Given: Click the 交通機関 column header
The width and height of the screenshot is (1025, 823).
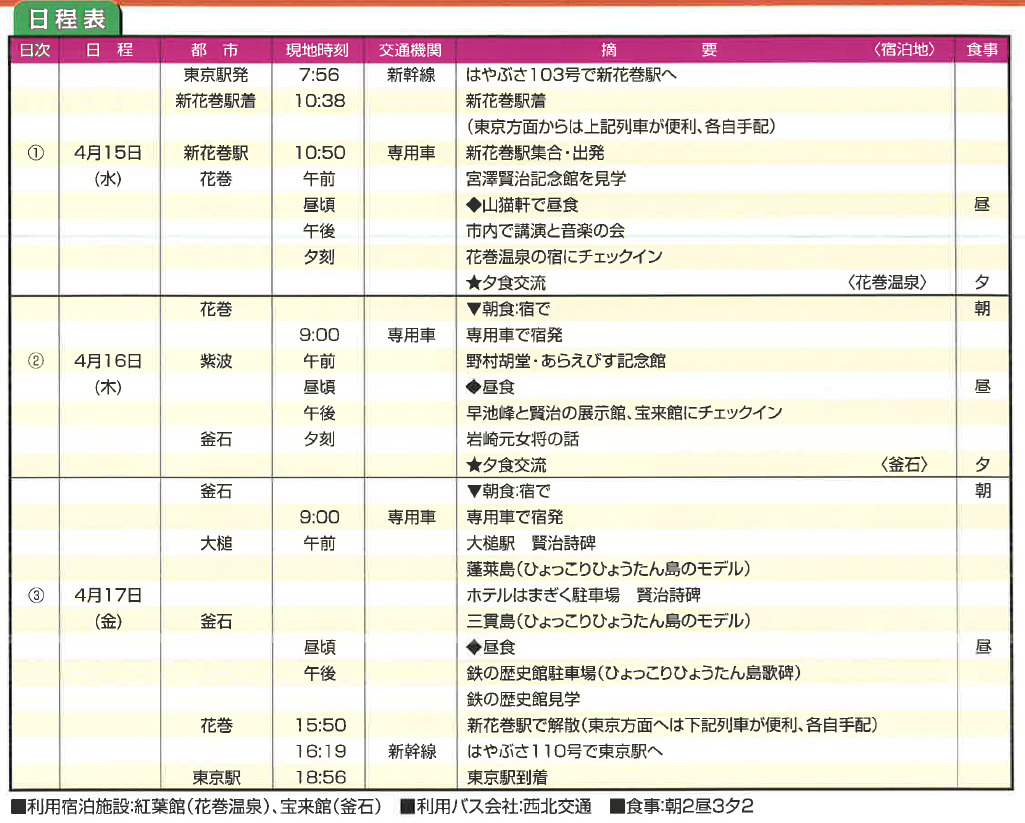Looking at the screenshot, I should [x=411, y=50].
